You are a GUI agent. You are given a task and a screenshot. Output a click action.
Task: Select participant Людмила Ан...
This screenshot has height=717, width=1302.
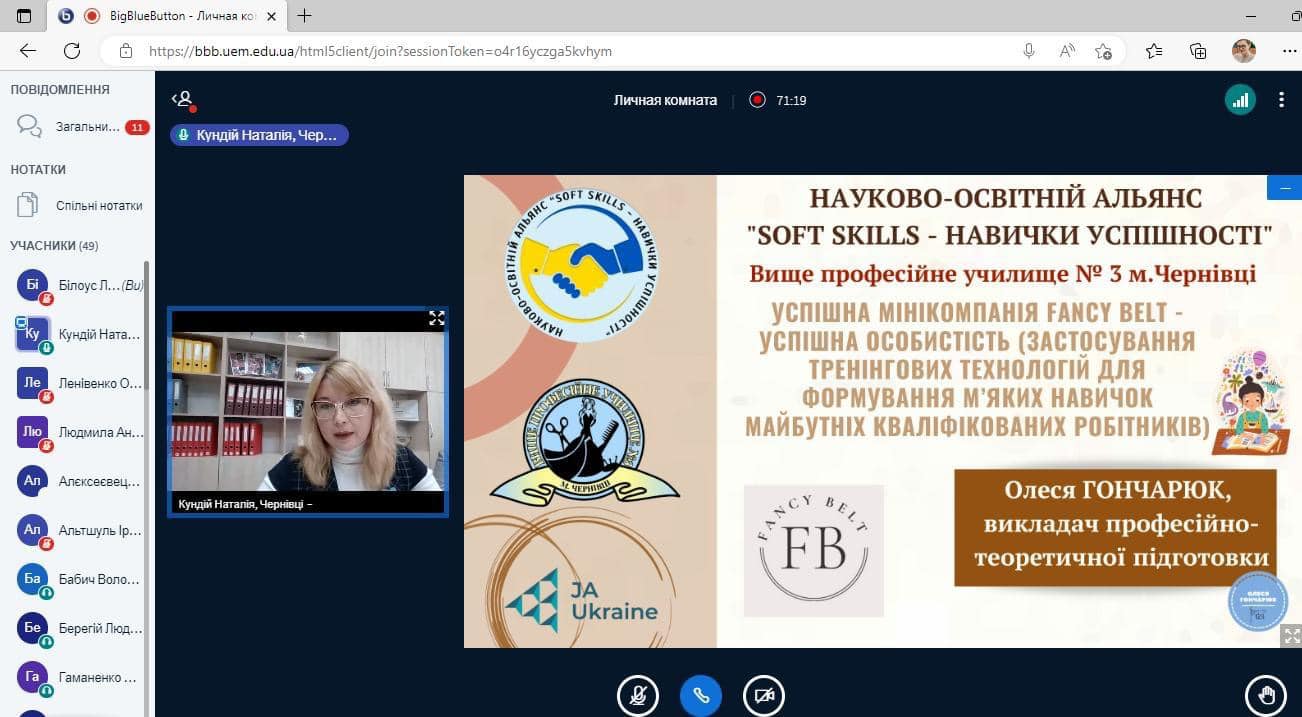coord(80,432)
